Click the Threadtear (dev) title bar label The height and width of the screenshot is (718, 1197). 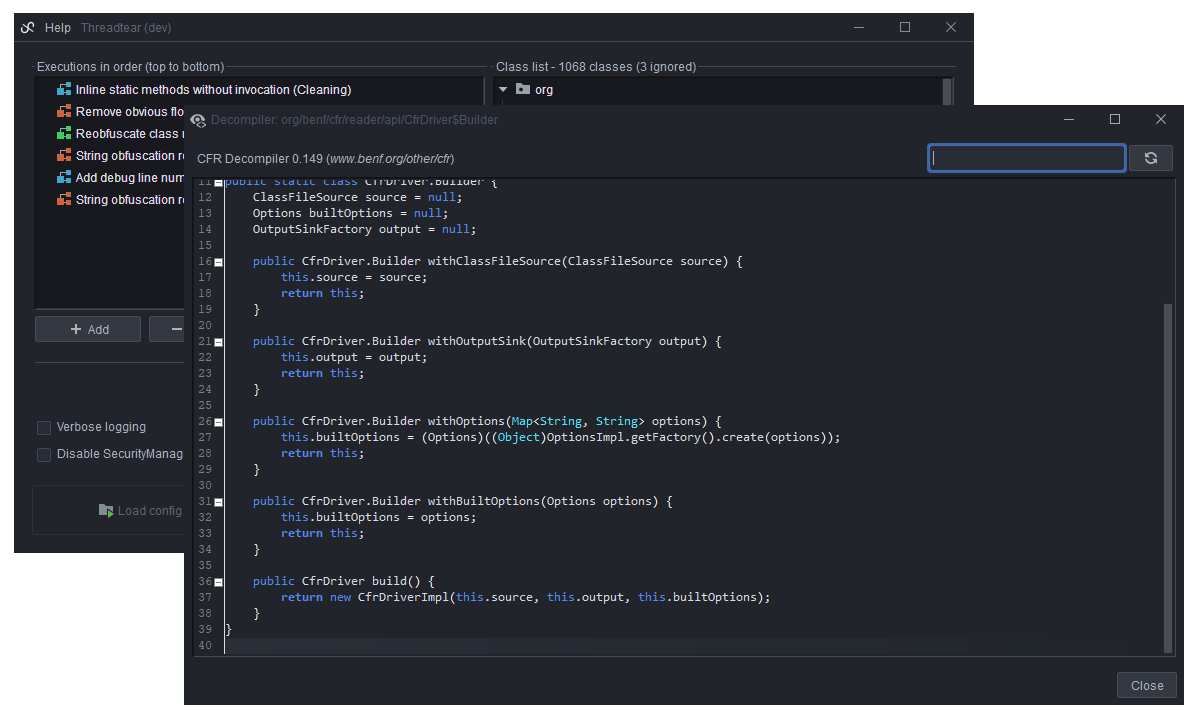[x=125, y=27]
